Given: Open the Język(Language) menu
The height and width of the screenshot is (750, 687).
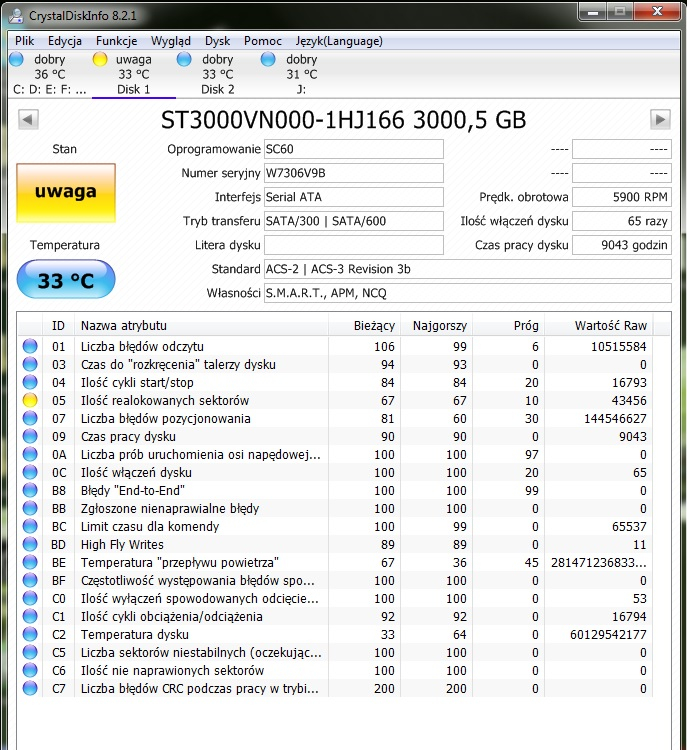Looking at the screenshot, I should (x=339, y=41).
